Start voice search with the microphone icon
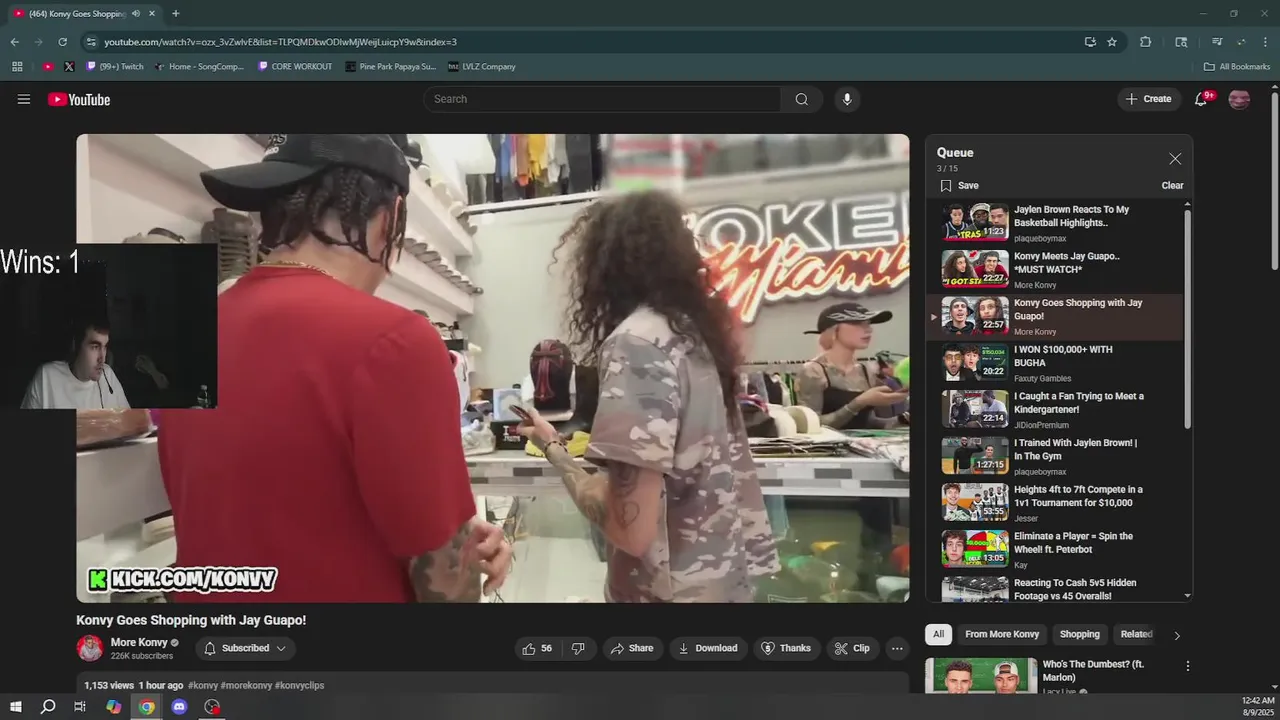Viewport: 1280px width, 720px height. coord(847,99)
